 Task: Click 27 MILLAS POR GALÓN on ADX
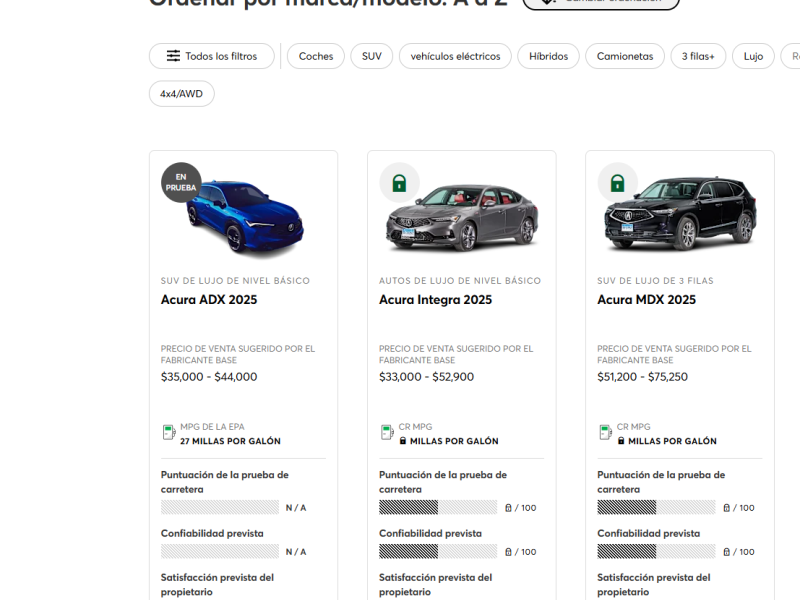(230, 441)
